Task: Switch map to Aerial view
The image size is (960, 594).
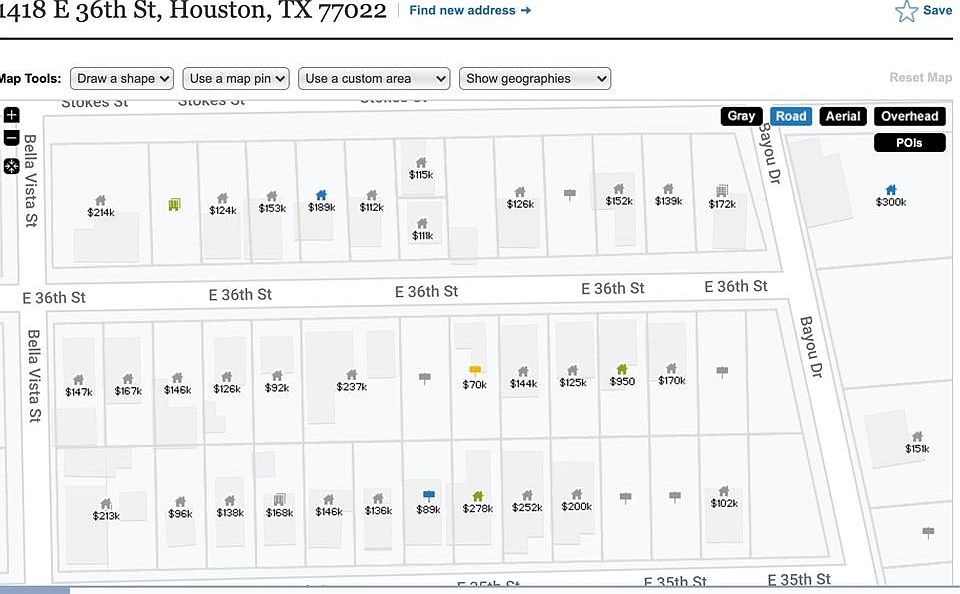Action: tap(842, 116)
